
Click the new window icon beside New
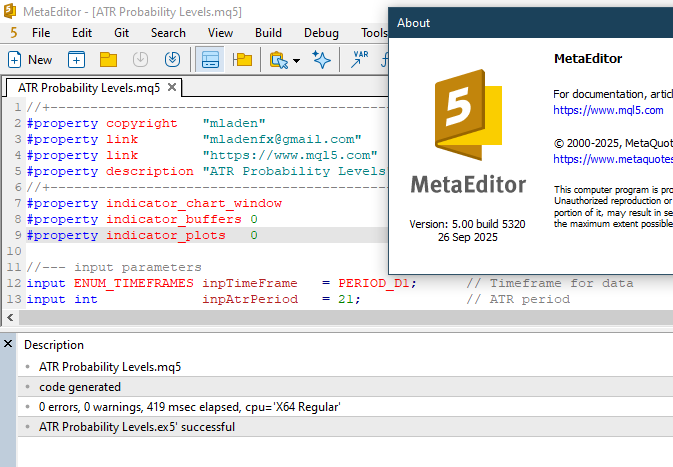click(76, 60)
